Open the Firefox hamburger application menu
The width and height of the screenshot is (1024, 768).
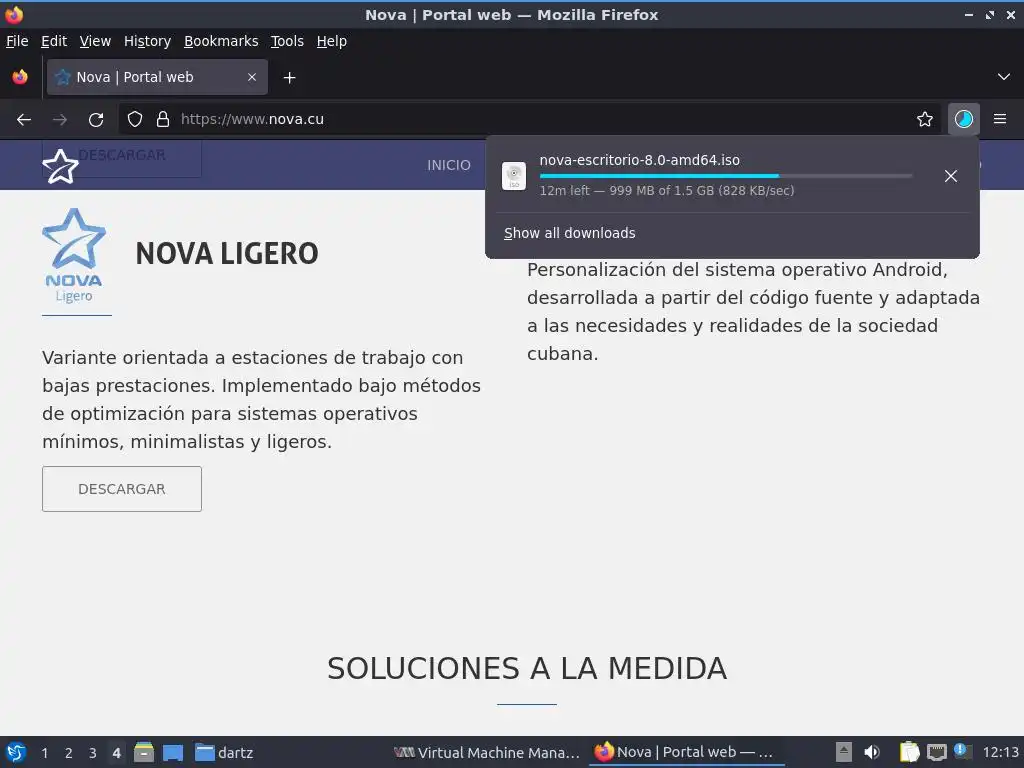click(1000, 119)
